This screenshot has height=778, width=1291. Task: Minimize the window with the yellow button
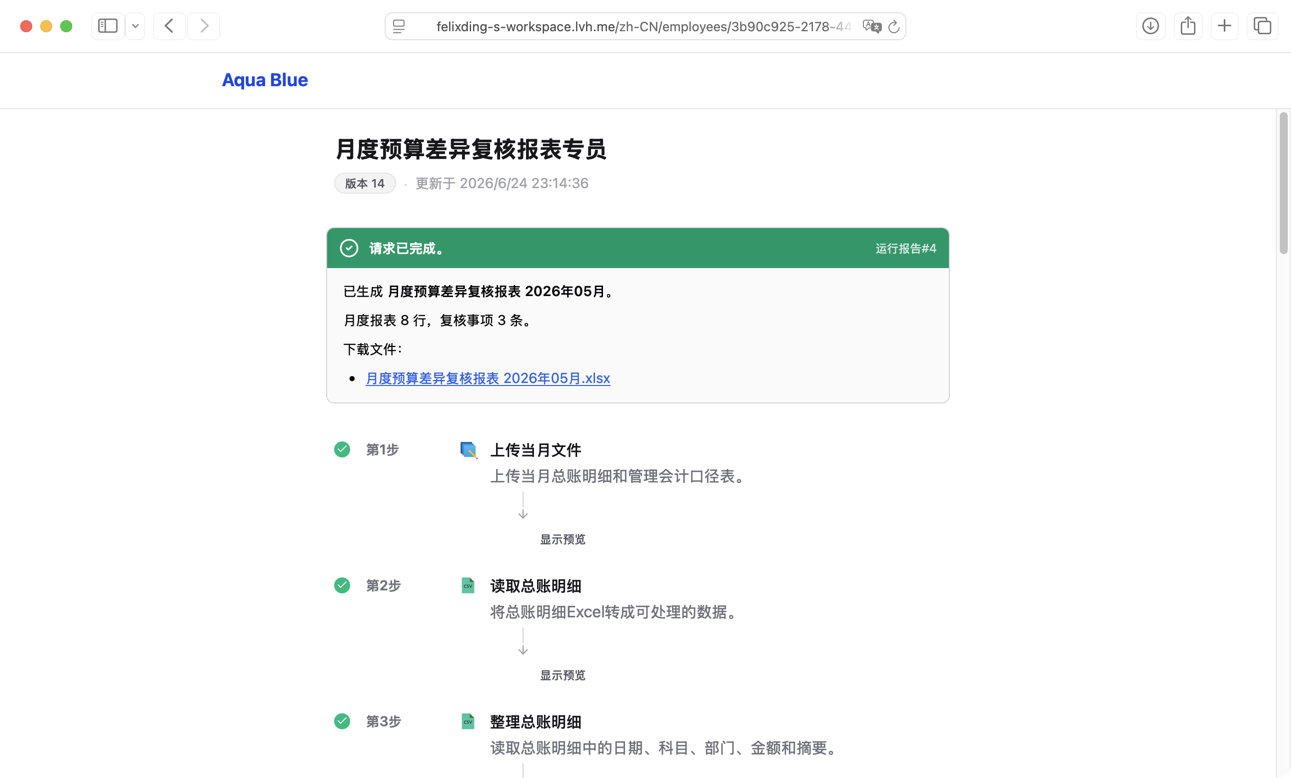(46, 26)
